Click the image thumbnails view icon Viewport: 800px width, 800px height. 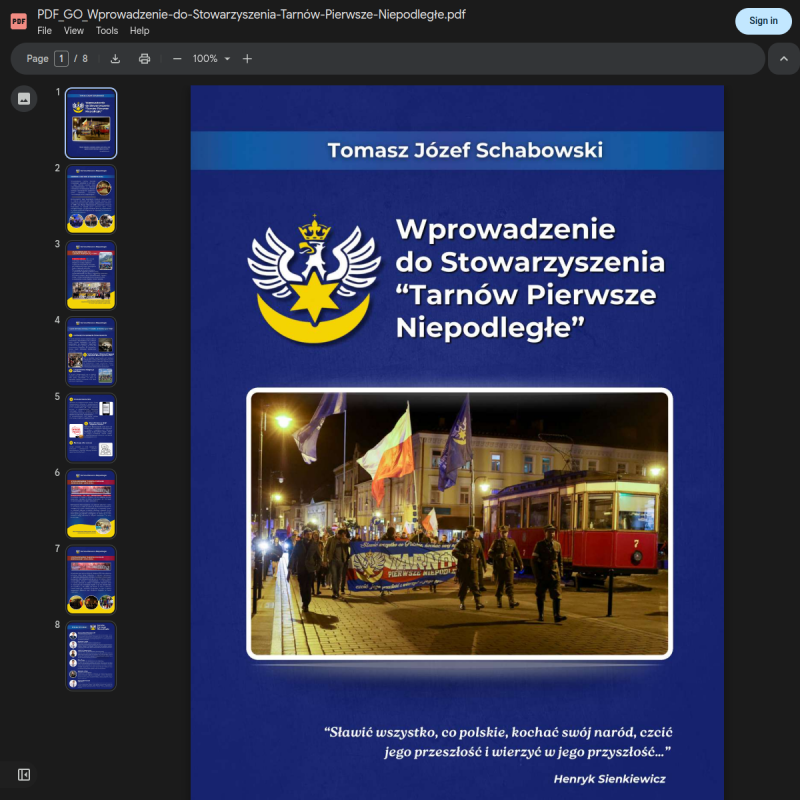pyautogui.click(x=24, y=98)
